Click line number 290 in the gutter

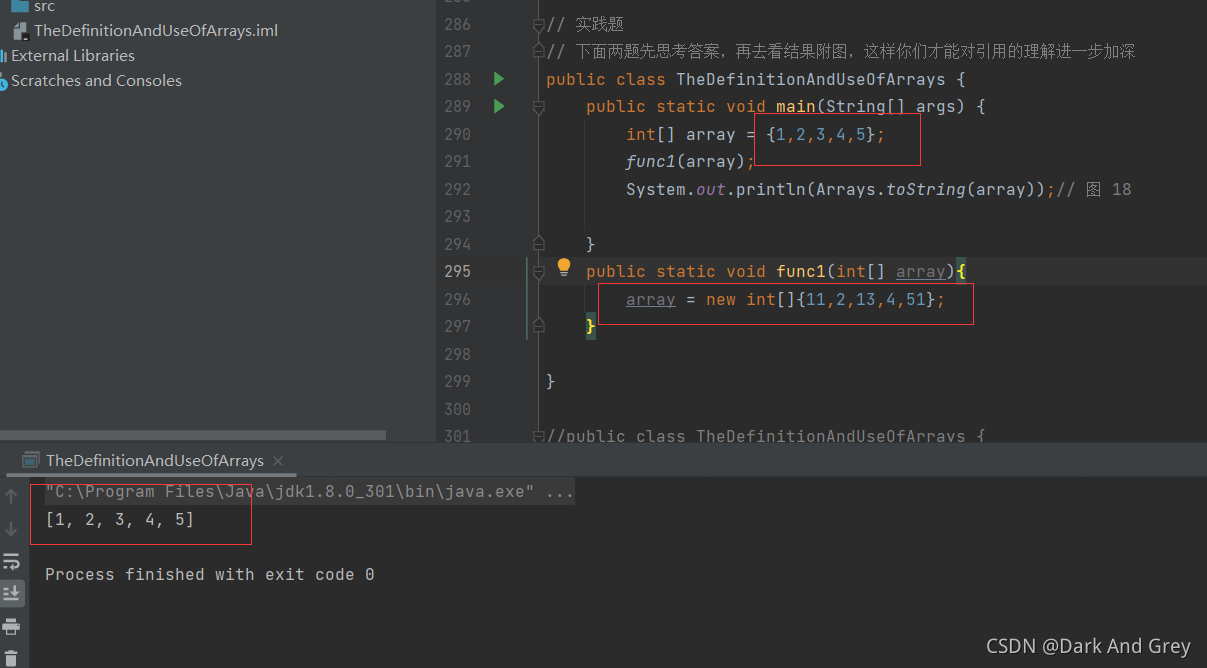(457, 134)
